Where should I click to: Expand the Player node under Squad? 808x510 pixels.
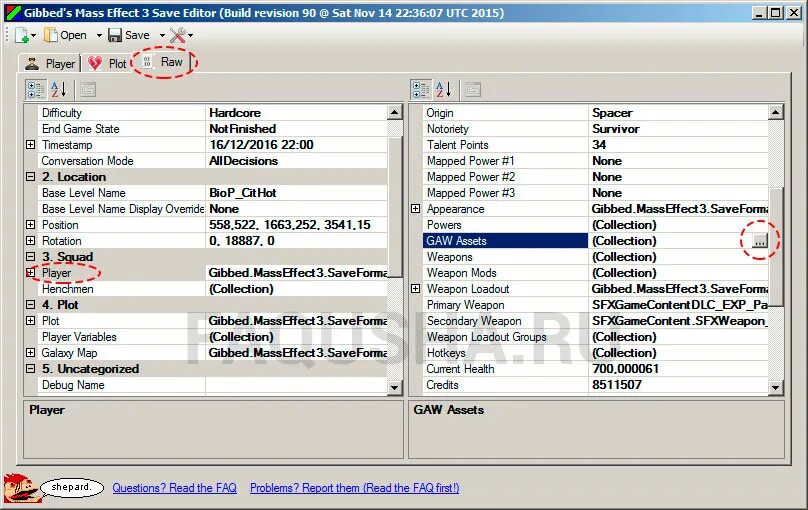(x=30, y=273)
